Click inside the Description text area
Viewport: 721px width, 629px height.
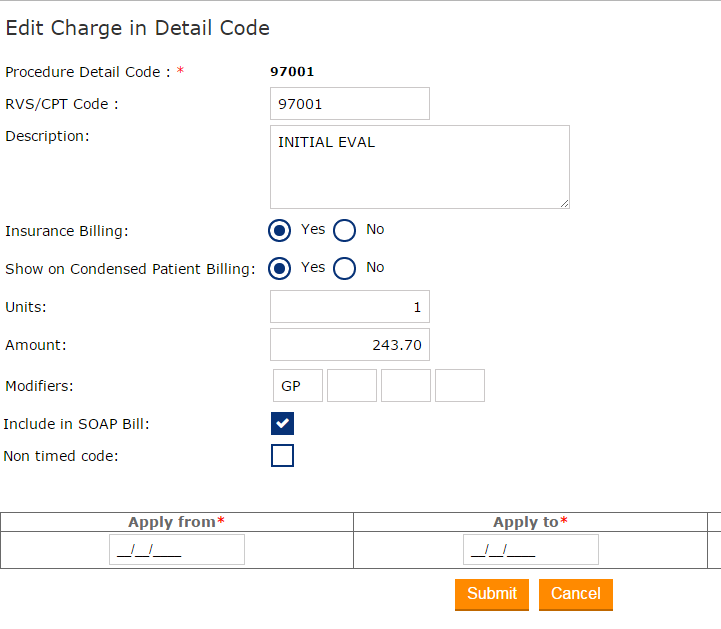[419, 167]
